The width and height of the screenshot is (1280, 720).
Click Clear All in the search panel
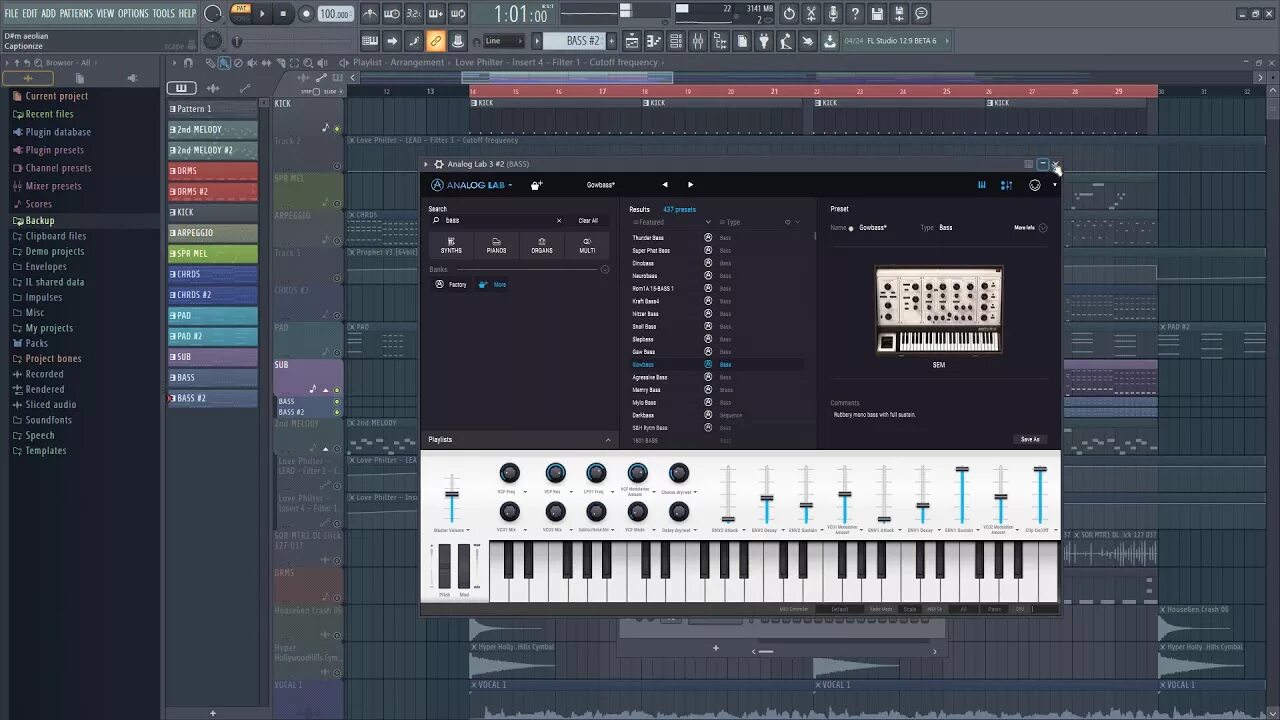[x=588, y=220]
